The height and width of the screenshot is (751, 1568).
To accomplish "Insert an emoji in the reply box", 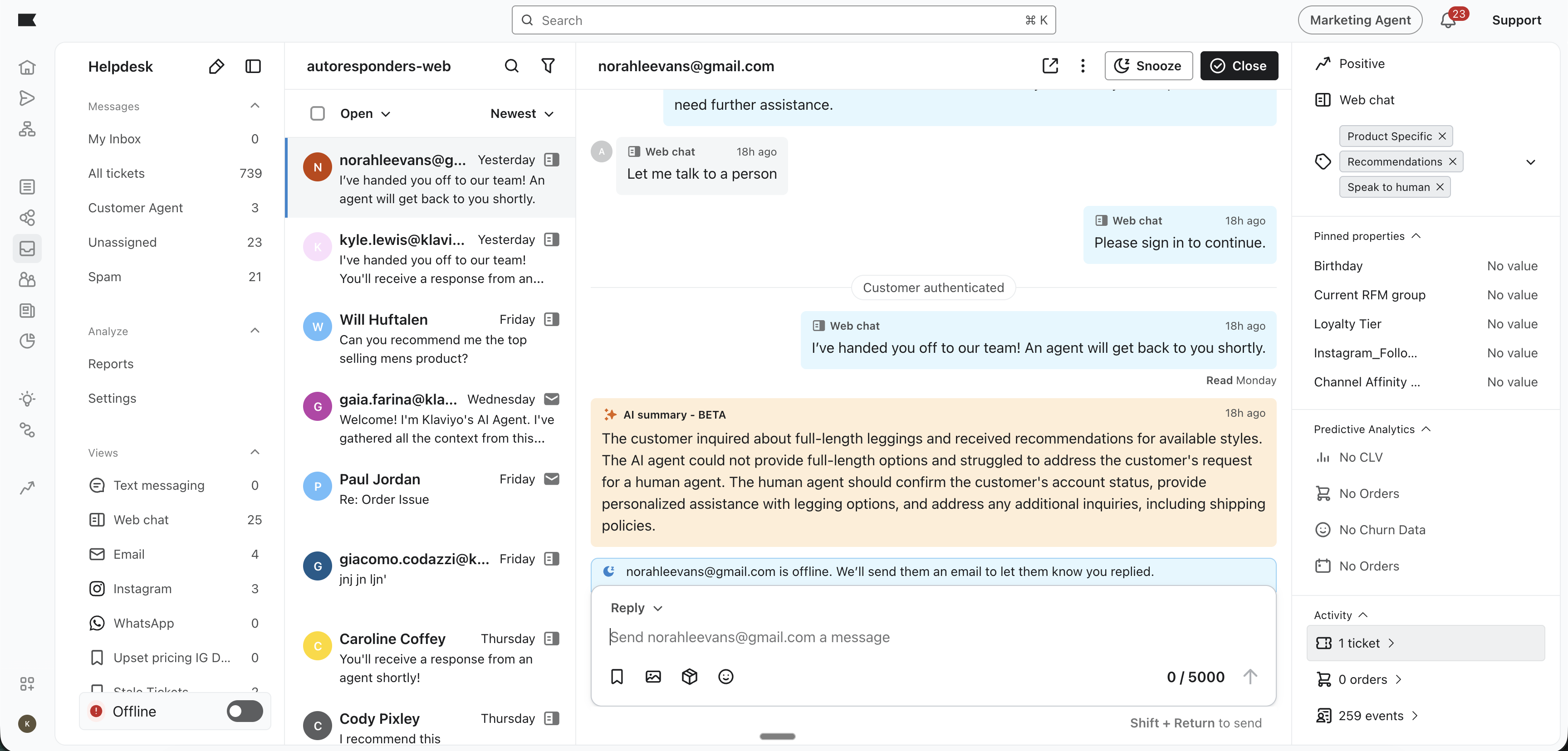I will tap(725, 677).
